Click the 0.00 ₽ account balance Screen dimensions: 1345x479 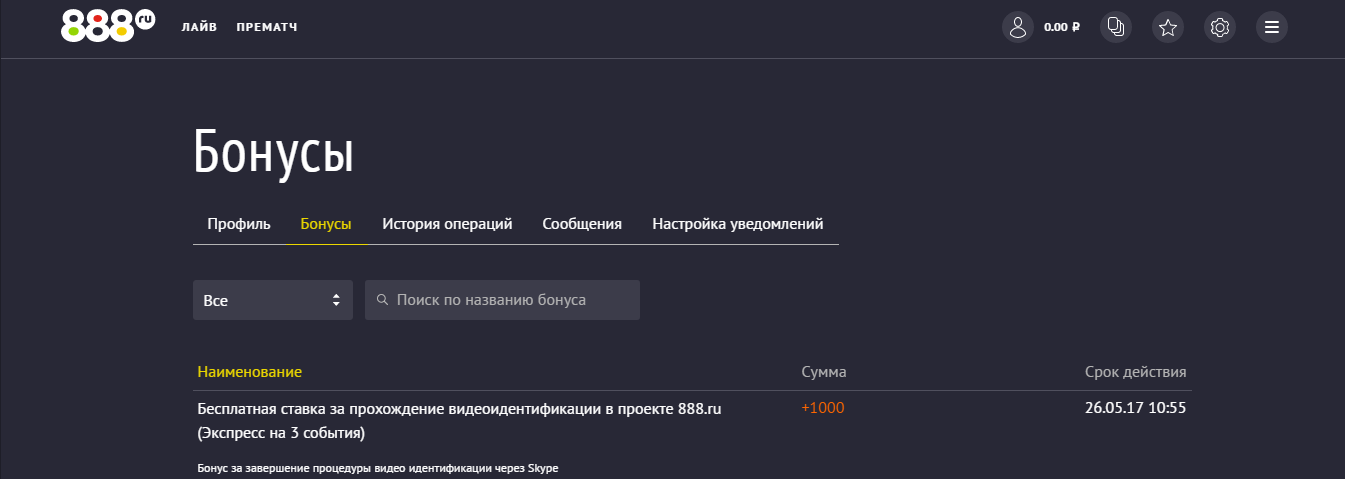1061,27
